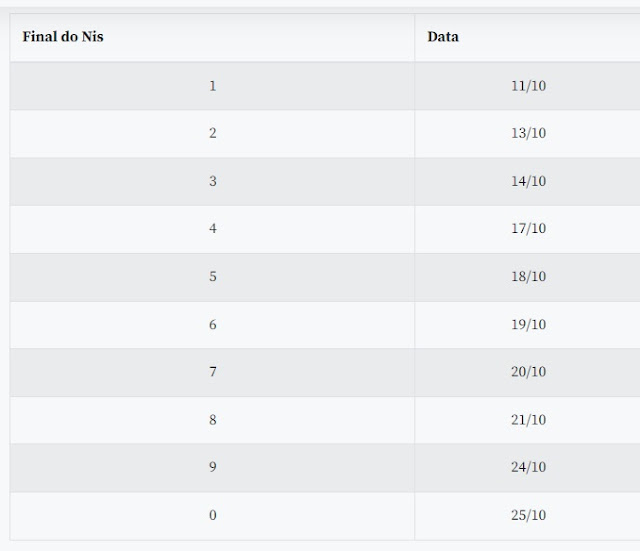This screenshot has height=551, width=640.
Task: Select the NIS ending 4 cell
Action: pyautogui.click(x=212, y=229)
